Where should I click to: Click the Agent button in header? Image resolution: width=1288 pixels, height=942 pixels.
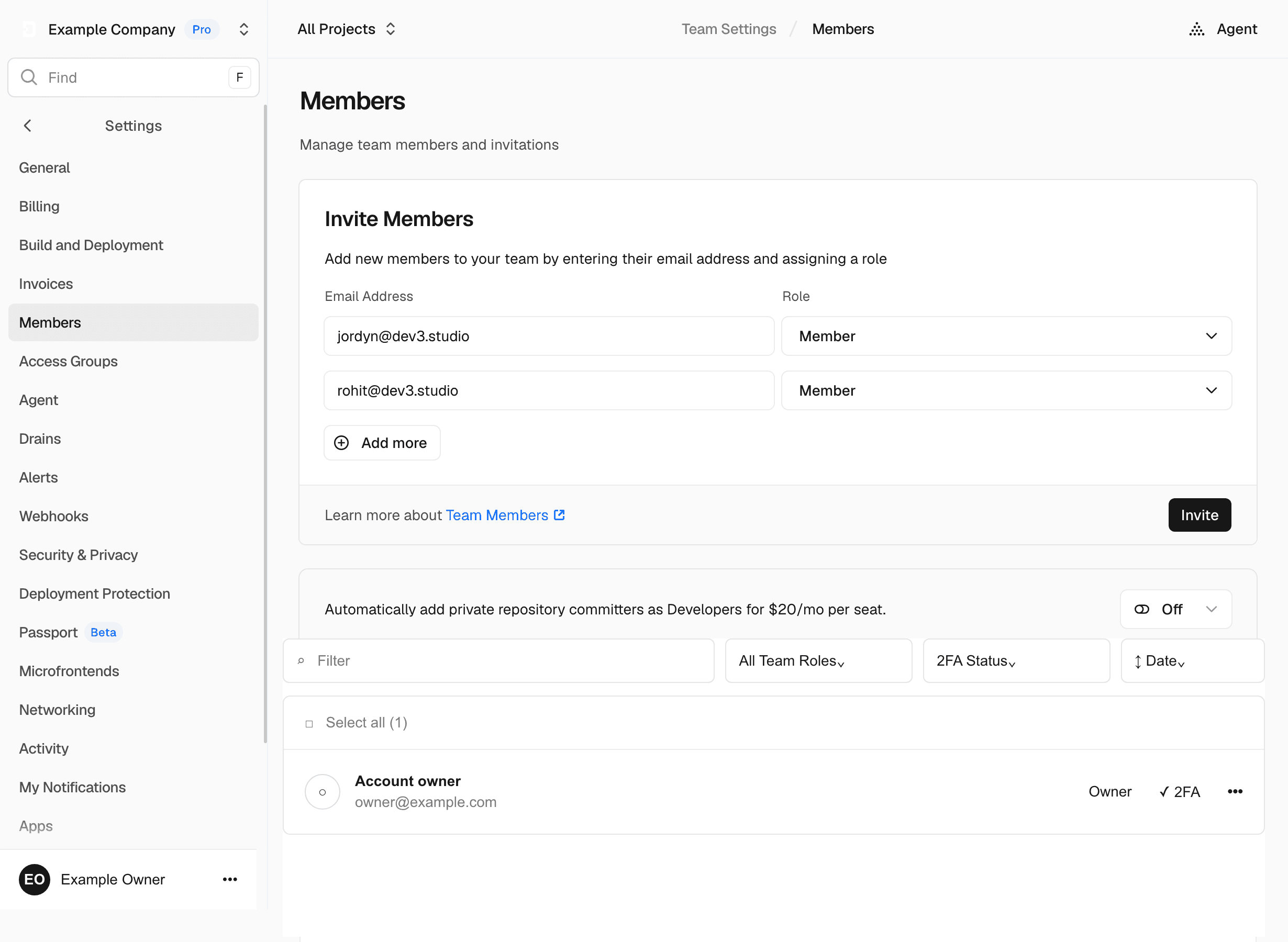click(x=1223, y=29)
